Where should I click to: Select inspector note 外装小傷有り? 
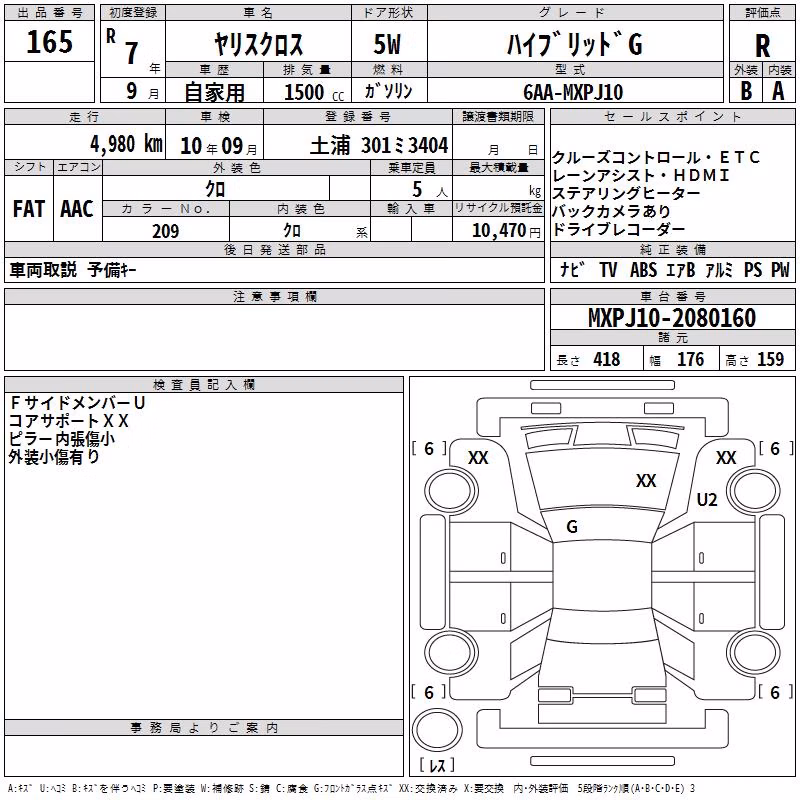(x=54, y=457)
